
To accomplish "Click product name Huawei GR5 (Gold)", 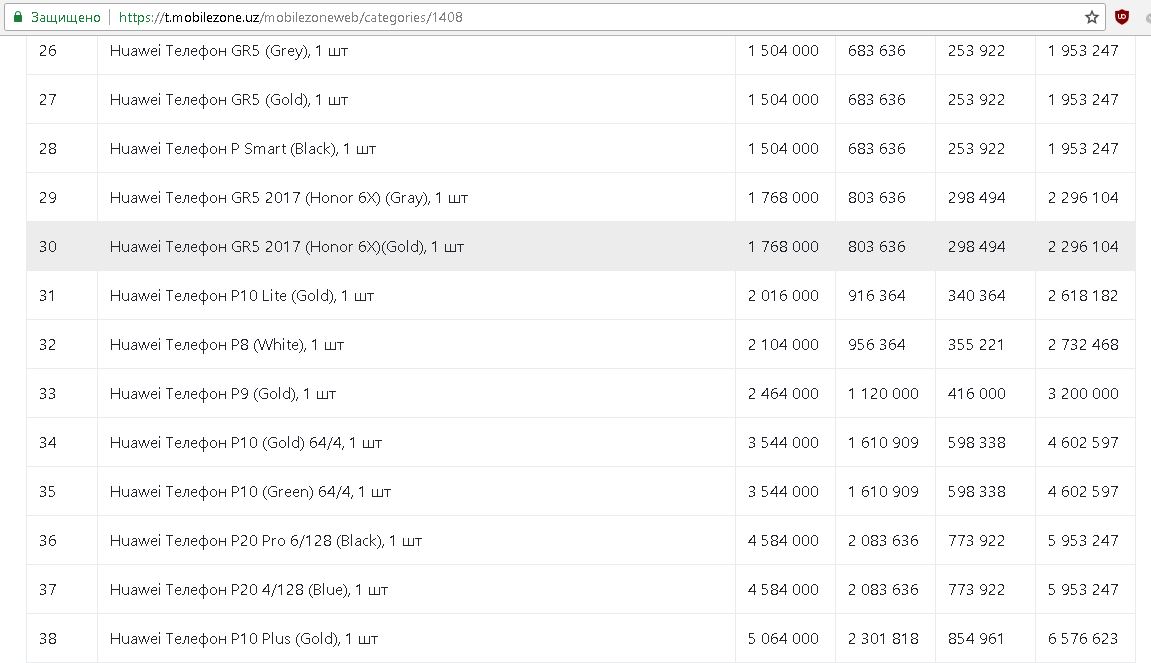I will point(229,99).
